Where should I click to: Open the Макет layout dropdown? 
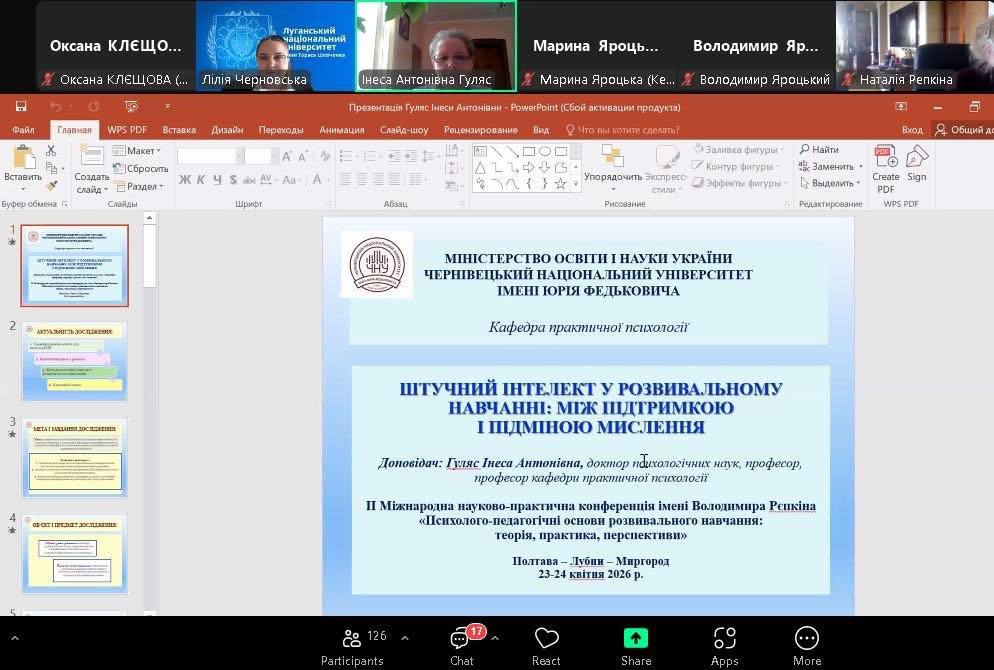click(x=137, y=151)
